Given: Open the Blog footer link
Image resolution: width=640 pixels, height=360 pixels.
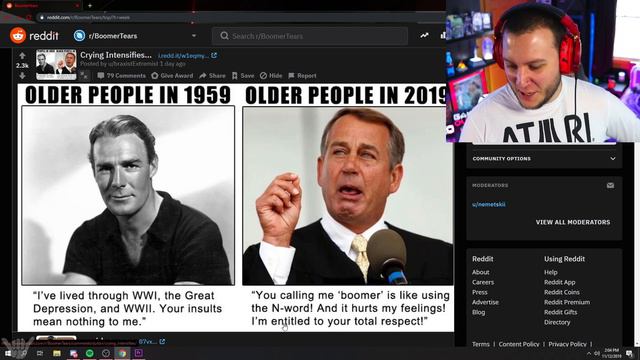Looking at the screenshot, I should 478,312.
